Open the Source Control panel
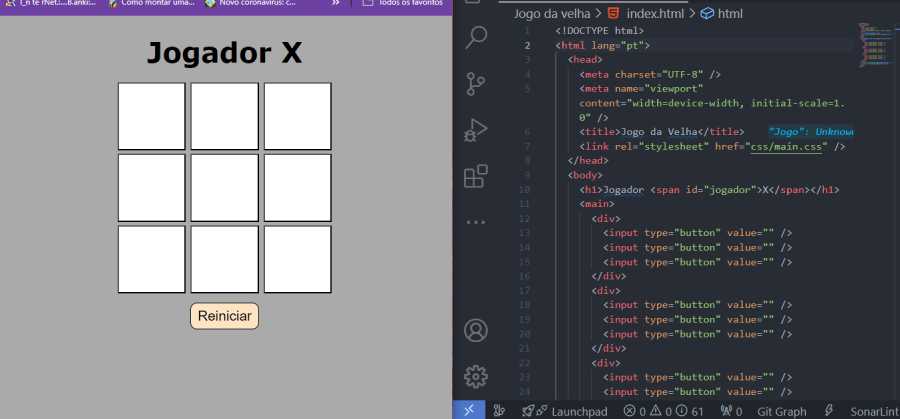The height and width of the screenshot is (419, 900). [x=476, y=84]
